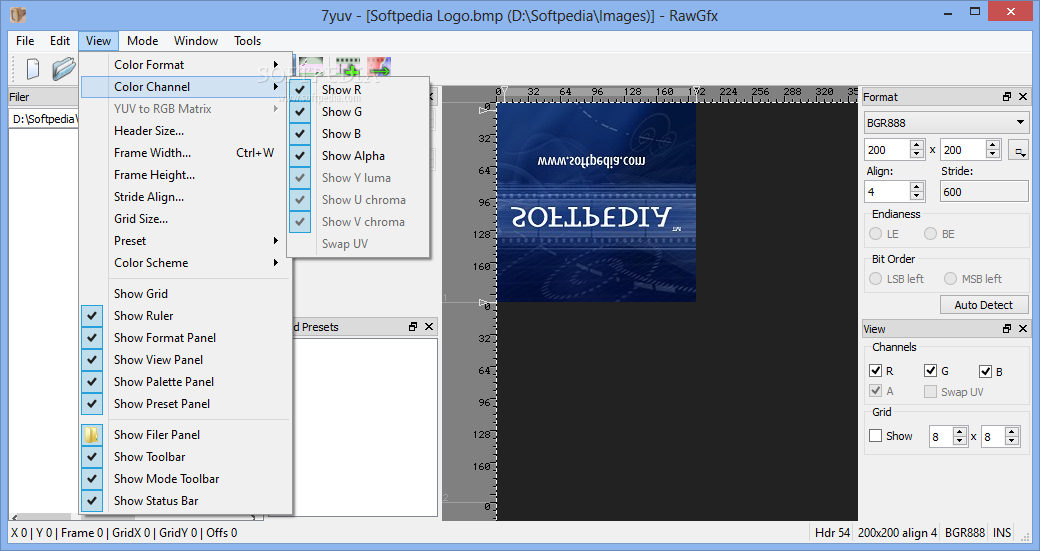Click the image preview toolbar icon next to add frame
This screenshot has height=551, width=1040.
pos(311,65)
